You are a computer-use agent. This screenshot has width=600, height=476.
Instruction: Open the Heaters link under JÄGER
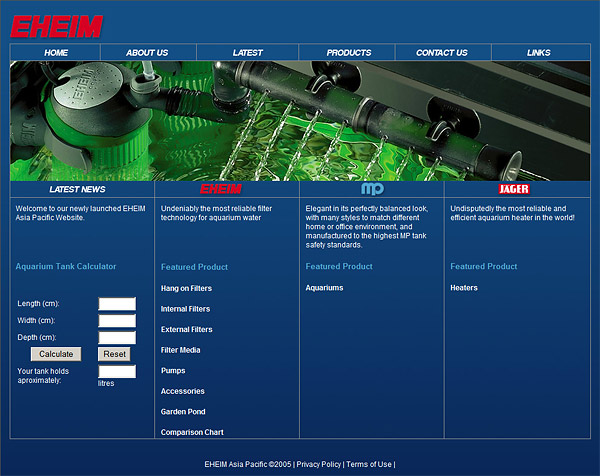[x=464, y=288]
